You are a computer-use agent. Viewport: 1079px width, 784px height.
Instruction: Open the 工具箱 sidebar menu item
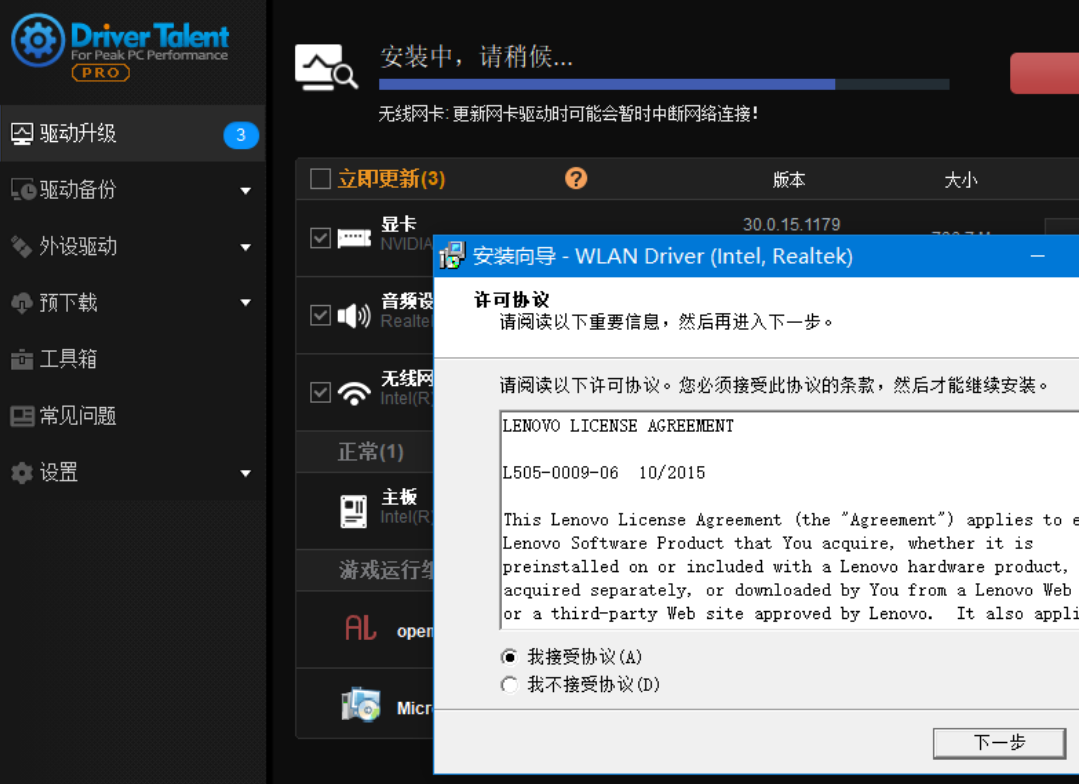tap(133, 359)
